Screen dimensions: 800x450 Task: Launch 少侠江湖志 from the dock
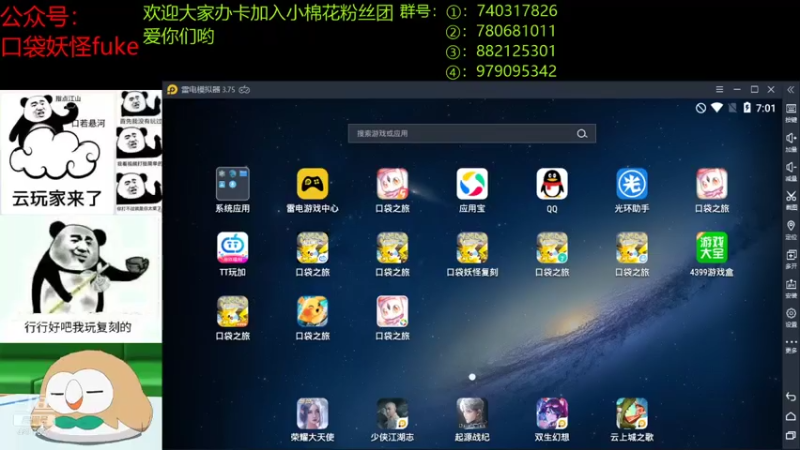point(392,414)
